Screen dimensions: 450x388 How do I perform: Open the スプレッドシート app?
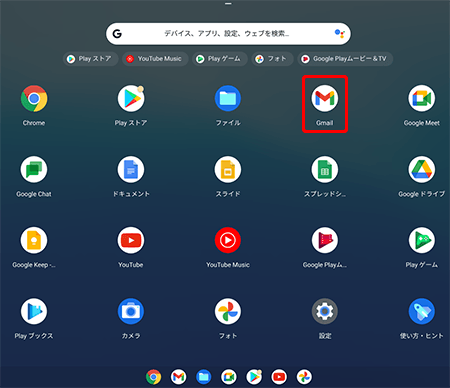(x=325, y=169)
